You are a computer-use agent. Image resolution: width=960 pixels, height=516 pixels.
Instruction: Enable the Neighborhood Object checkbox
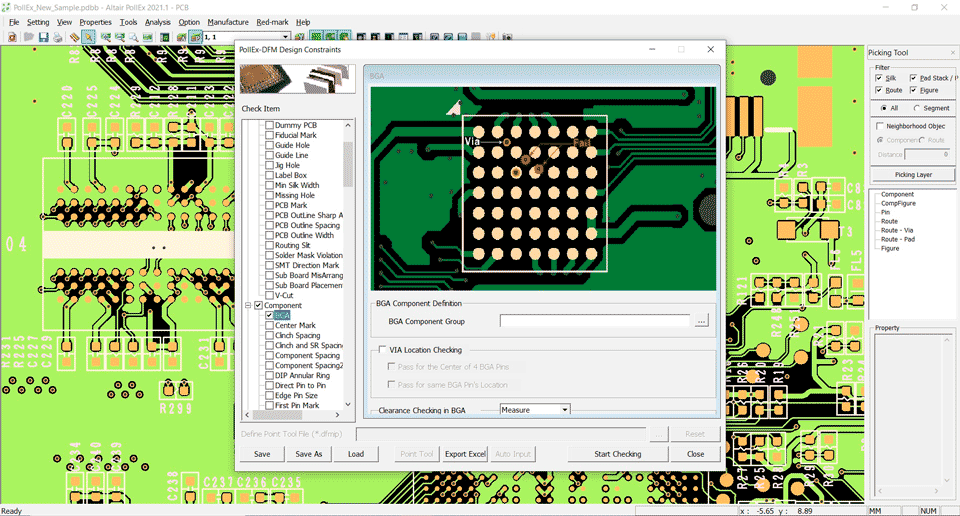pos(880,125)
